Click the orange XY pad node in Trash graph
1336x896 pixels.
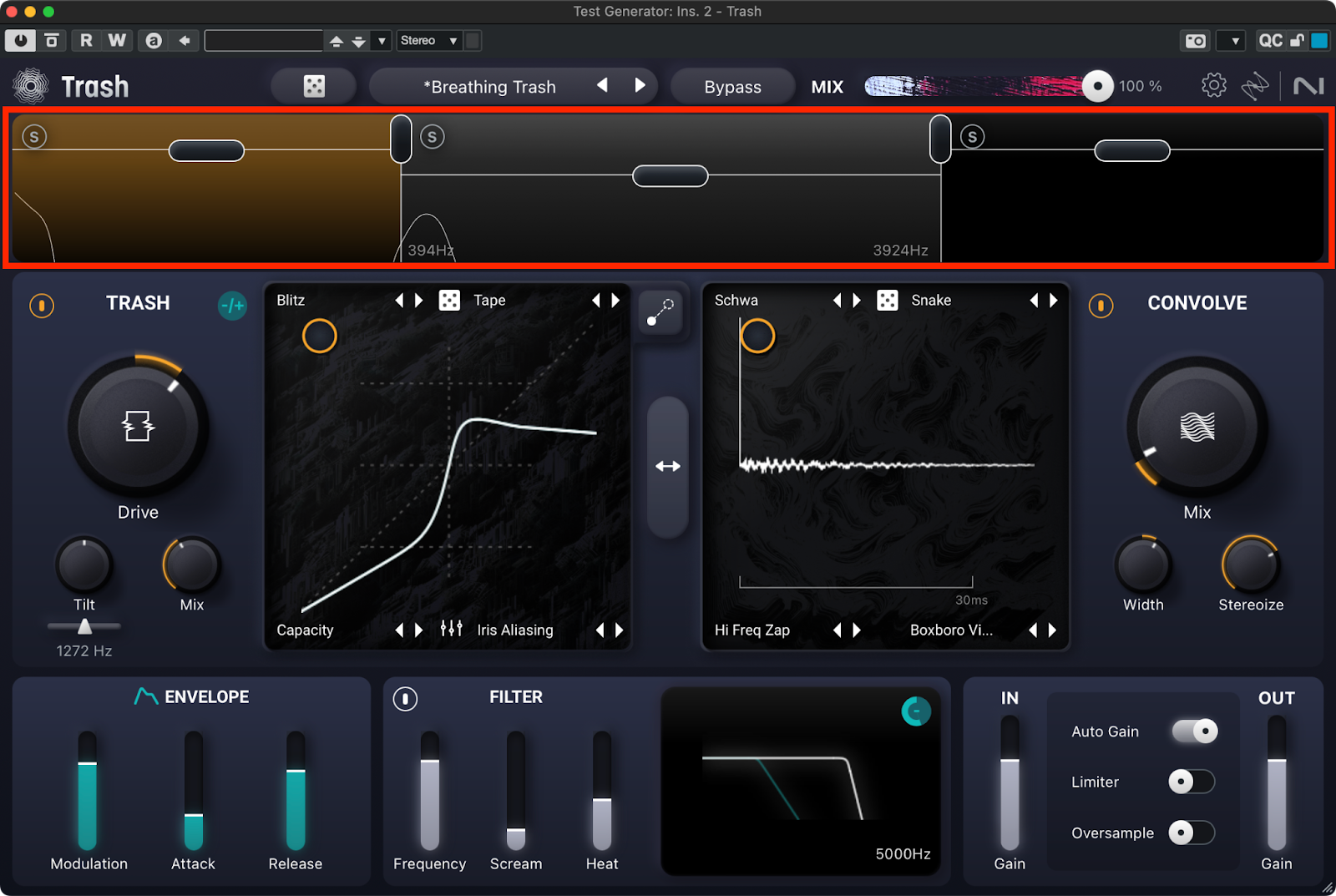[x=319, y=336]
